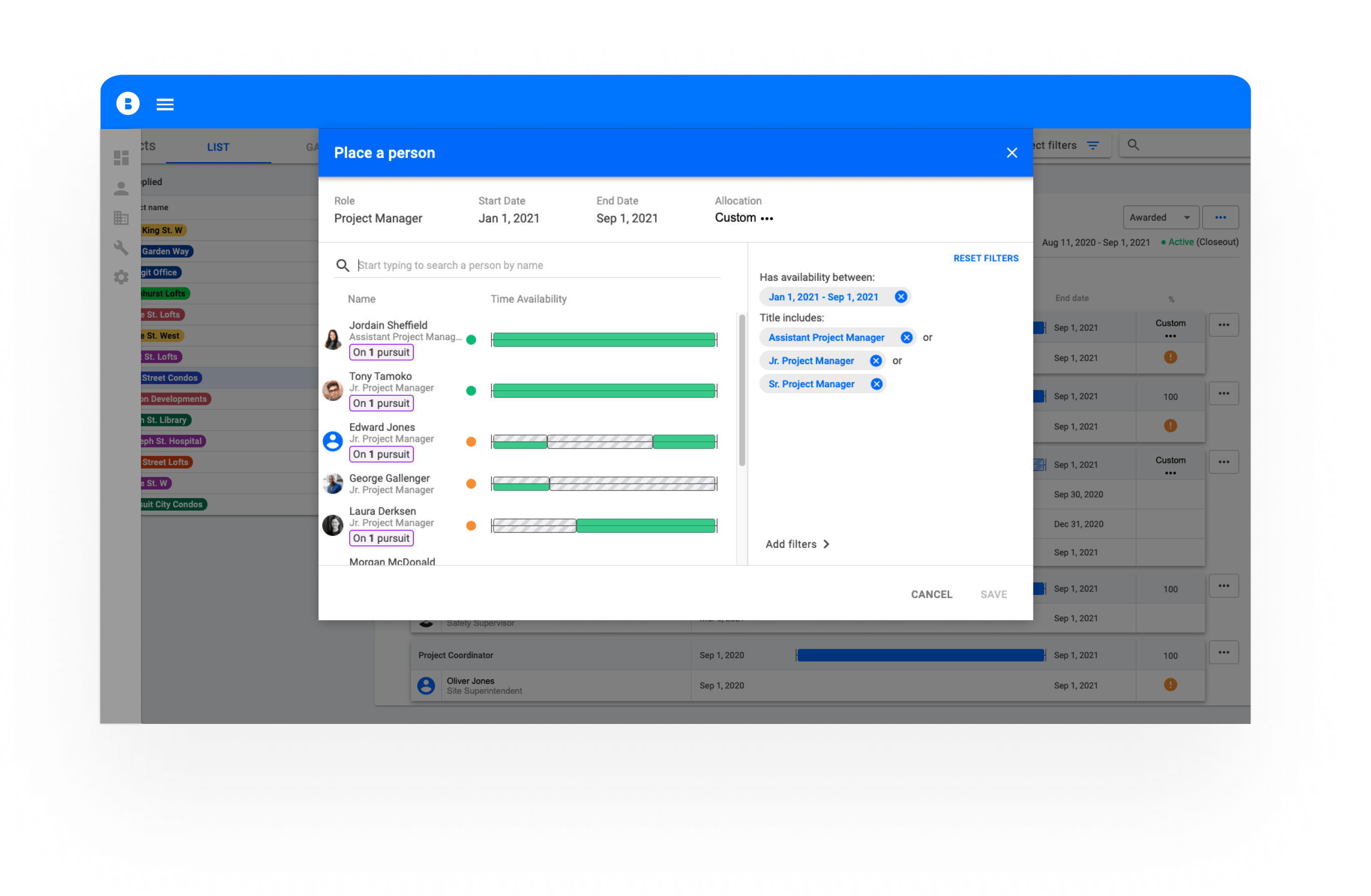
Task: Remove the Assistant Project Manager title filter
Action: point(906,338)
